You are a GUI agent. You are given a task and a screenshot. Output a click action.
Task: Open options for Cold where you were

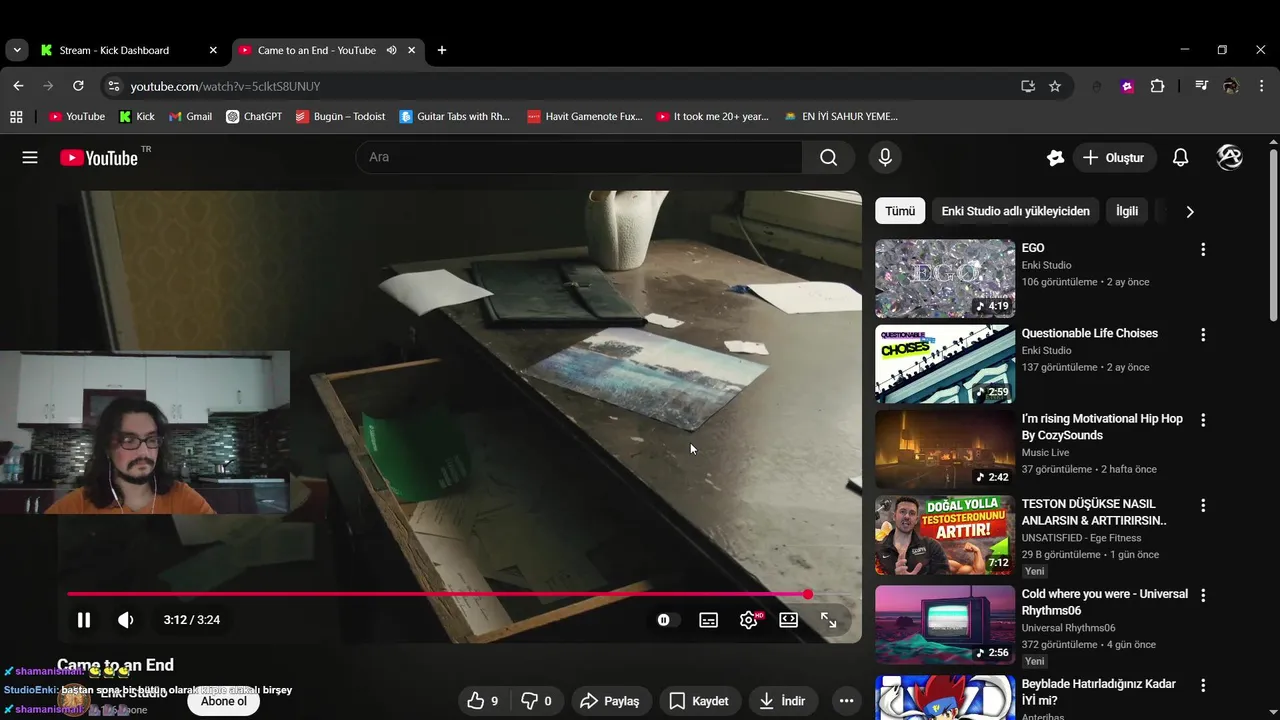(1203, 595)
